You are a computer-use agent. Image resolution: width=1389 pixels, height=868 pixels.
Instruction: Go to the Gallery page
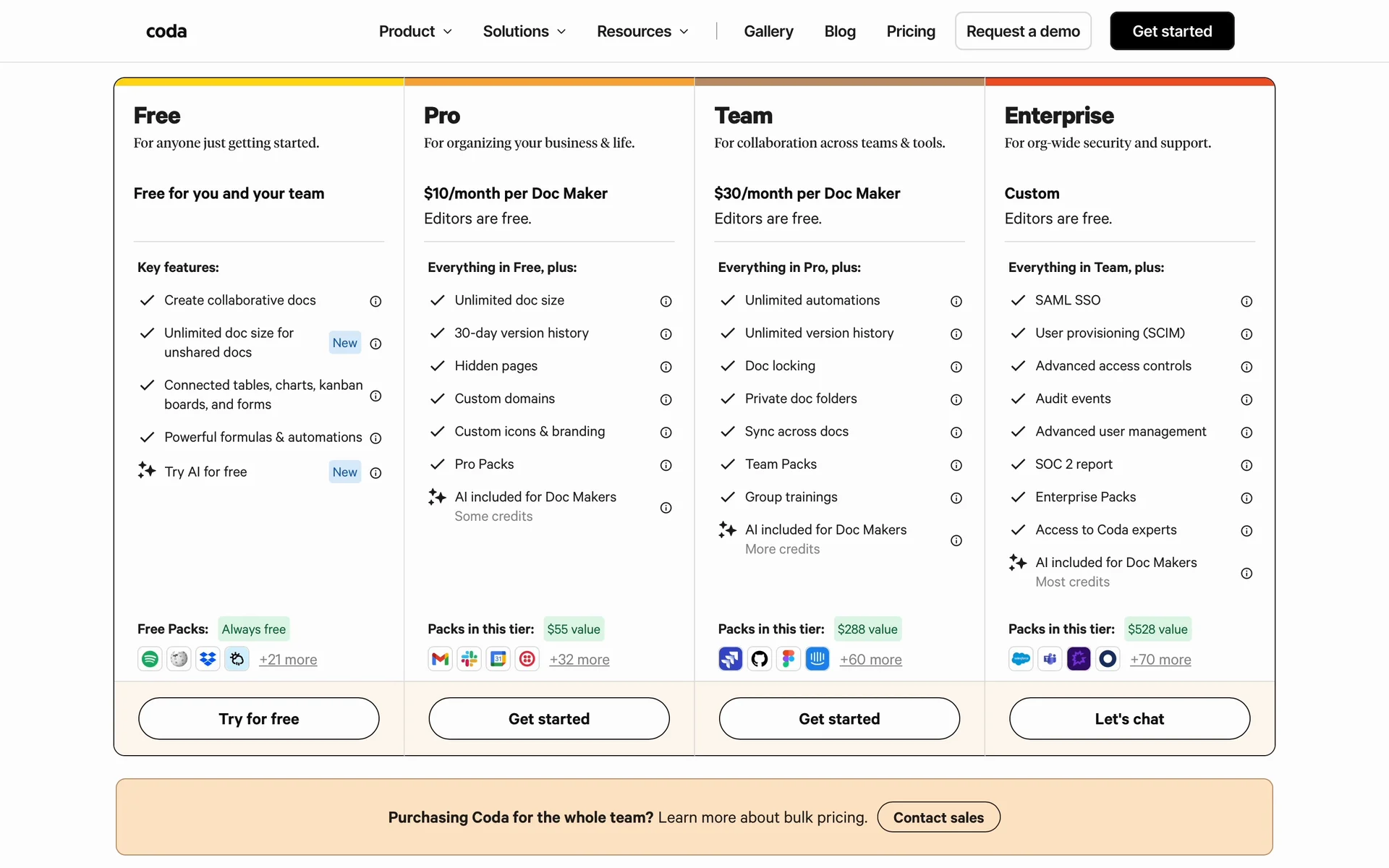coord(768,31)
